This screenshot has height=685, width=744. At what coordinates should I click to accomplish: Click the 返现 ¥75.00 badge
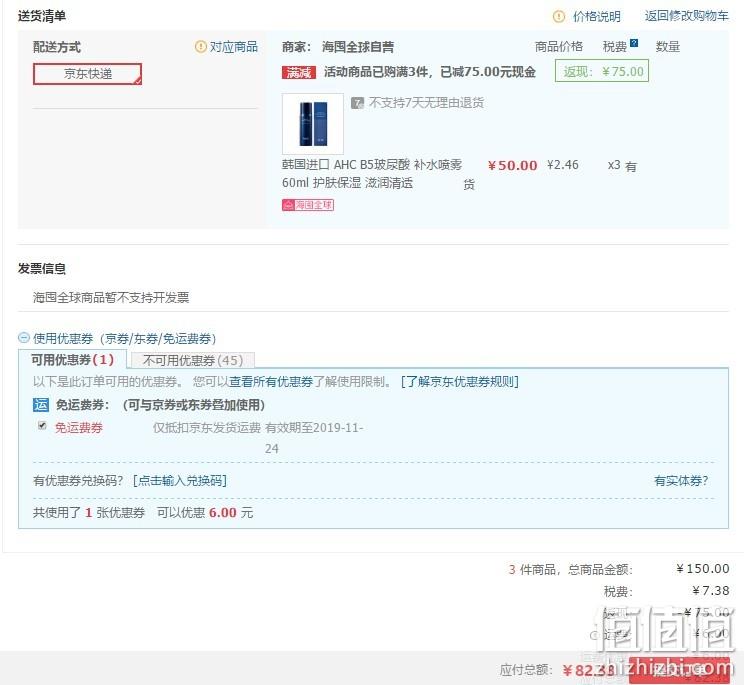[602, 72]
